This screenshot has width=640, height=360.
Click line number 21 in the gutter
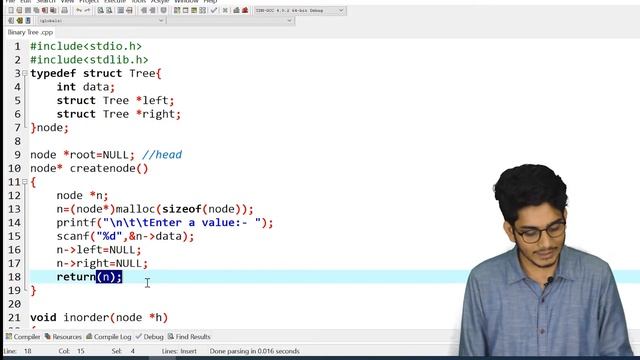pyautogui.click(x=14, y=318)
